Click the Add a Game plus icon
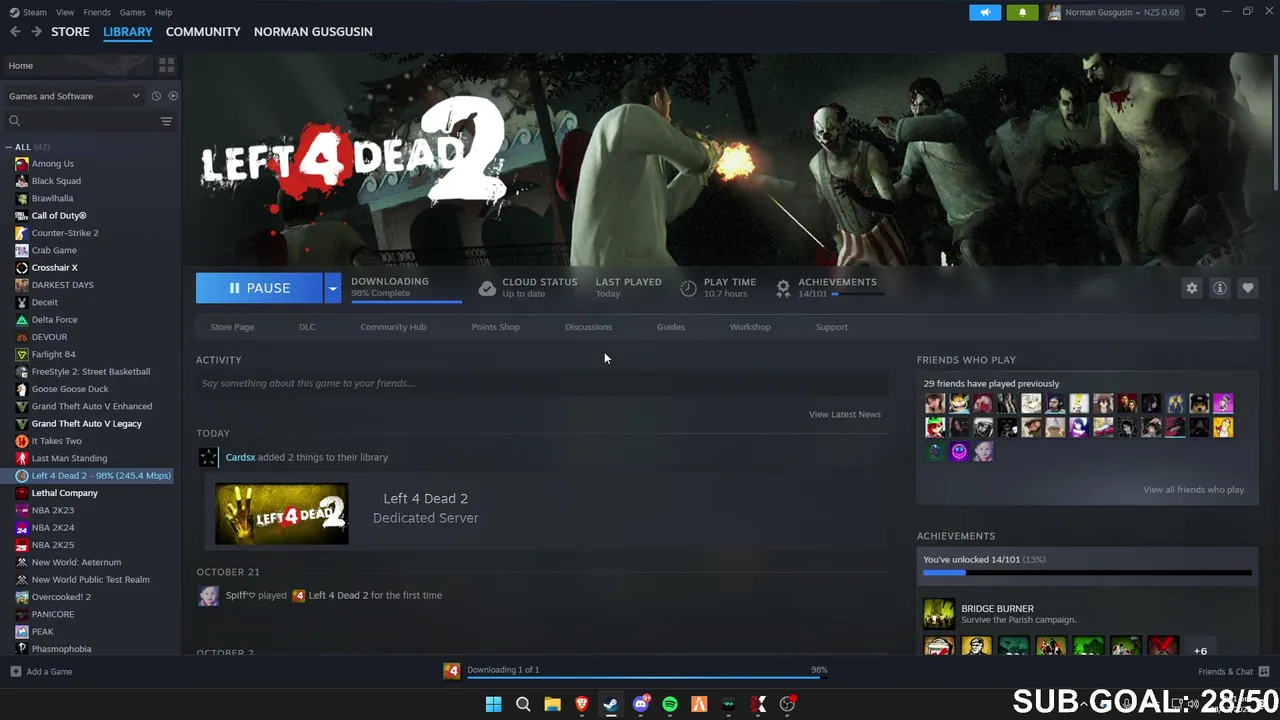This screenshot has width=1280, height=720. tap(15, 671)
